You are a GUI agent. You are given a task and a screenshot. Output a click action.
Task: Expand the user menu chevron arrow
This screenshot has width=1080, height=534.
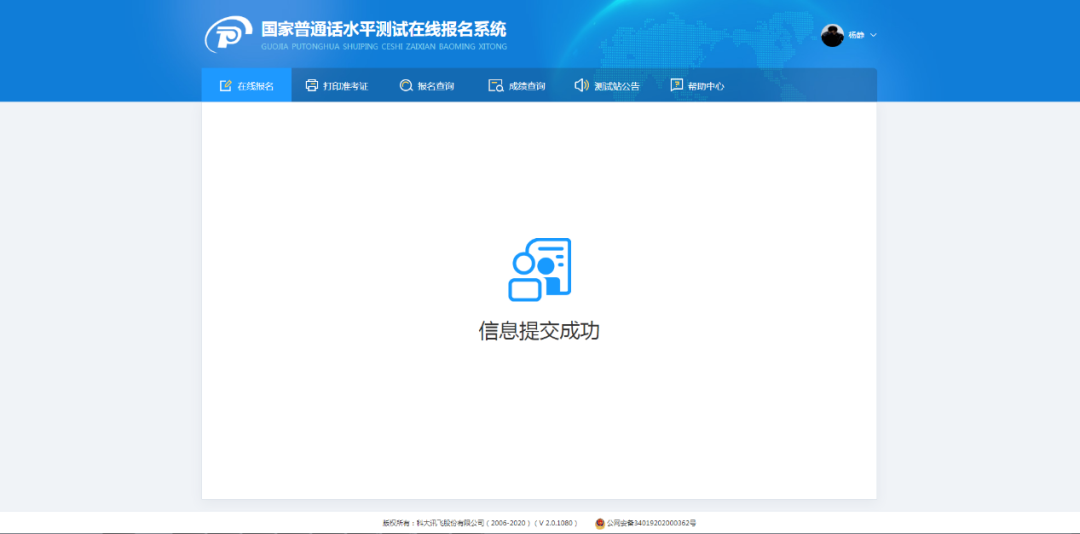[873, 35]
